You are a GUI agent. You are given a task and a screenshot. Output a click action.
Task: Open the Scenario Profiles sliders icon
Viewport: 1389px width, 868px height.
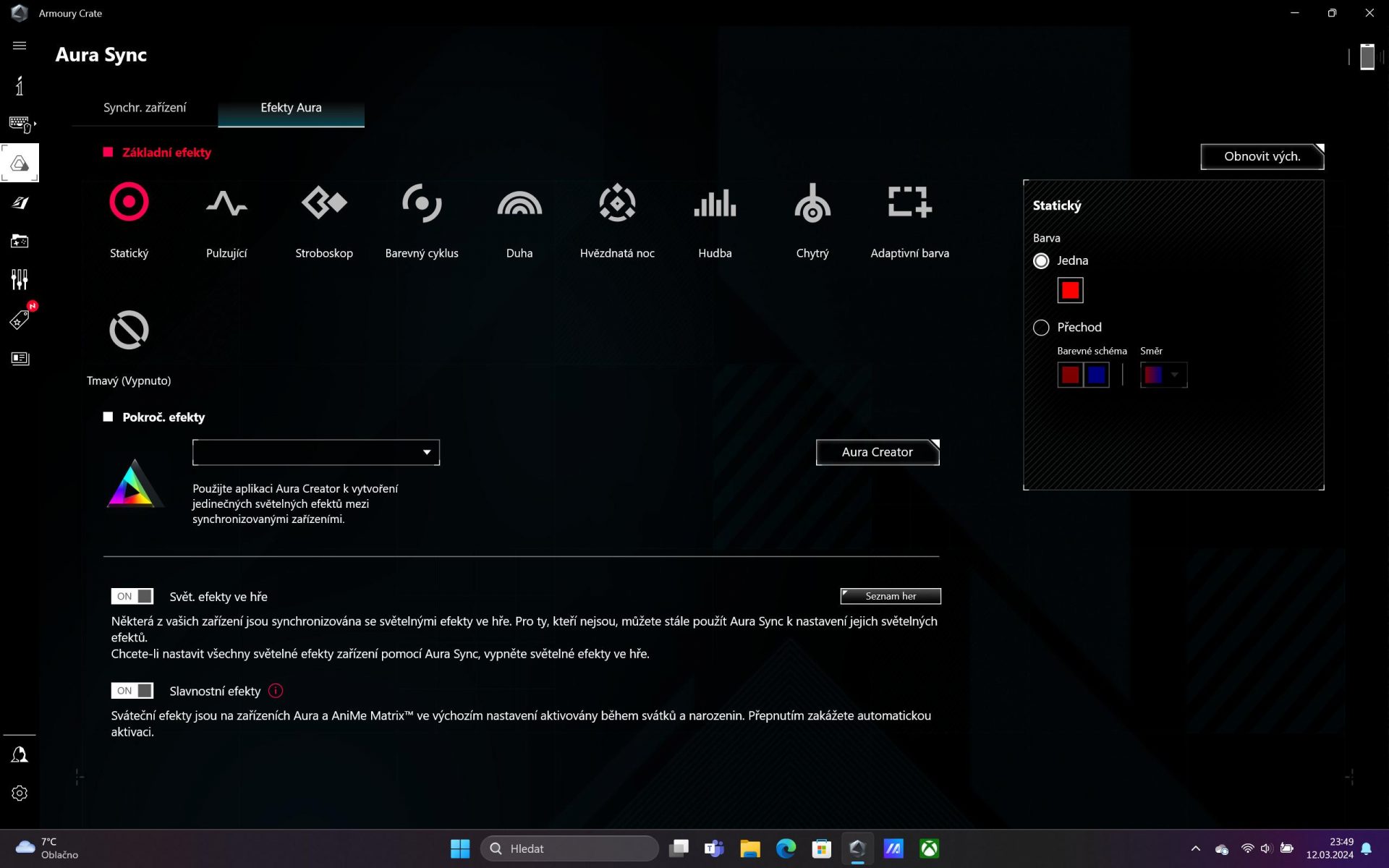(x=20, y=279)
